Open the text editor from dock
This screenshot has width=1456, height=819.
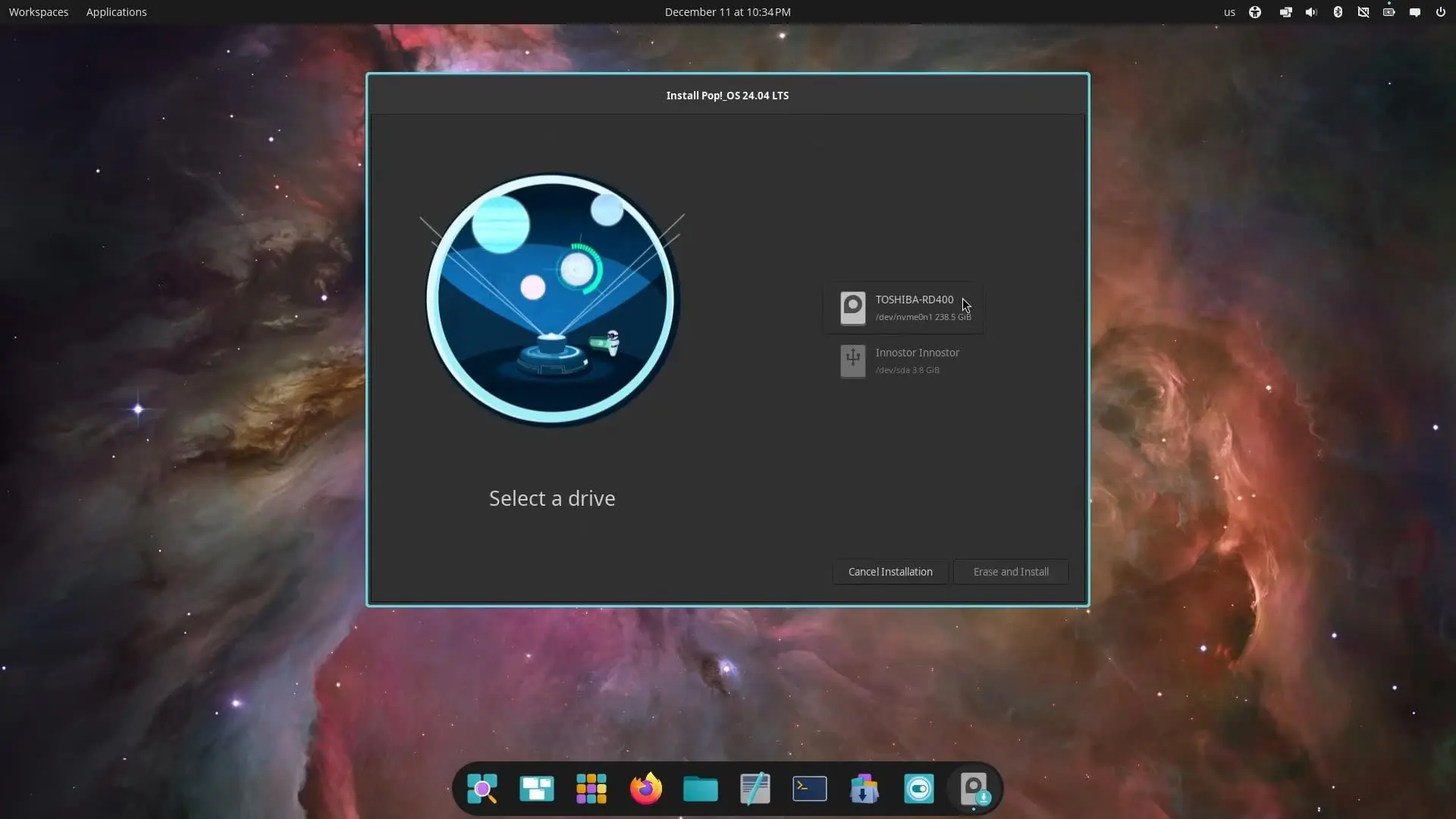[x=755, y=789]
